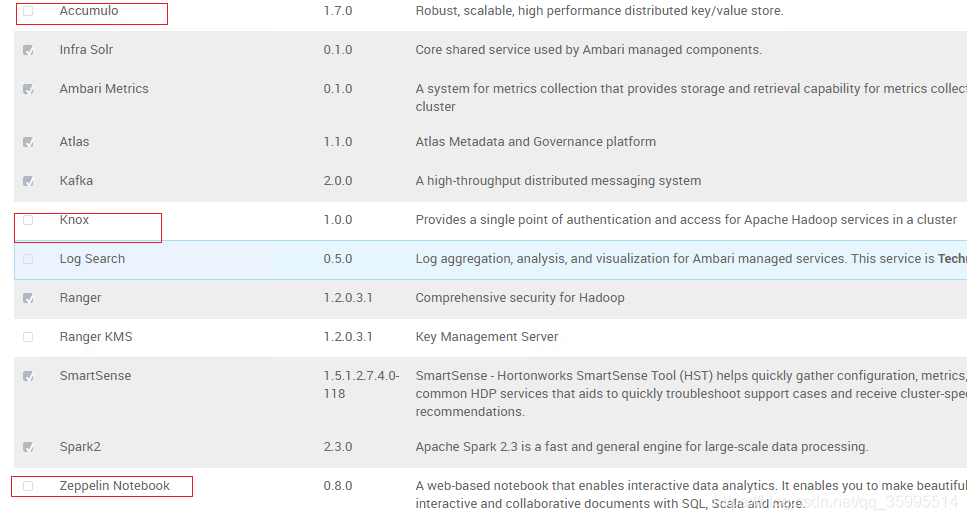Click Spark2 version 2.3.0

coord(338,447)
